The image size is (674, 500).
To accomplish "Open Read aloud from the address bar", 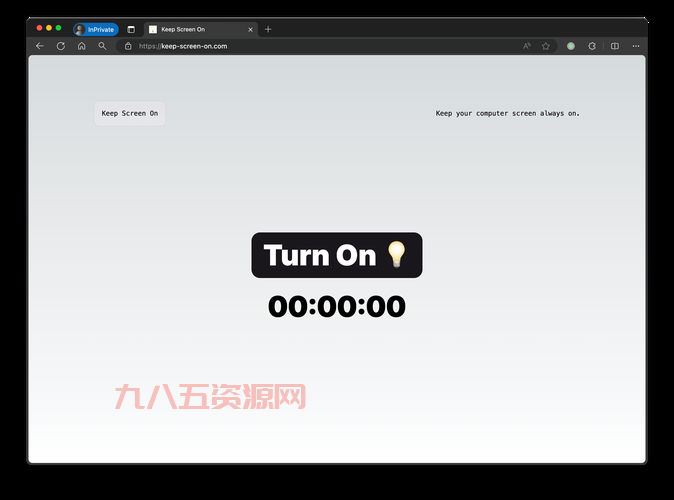I will (x=527, y=46).
